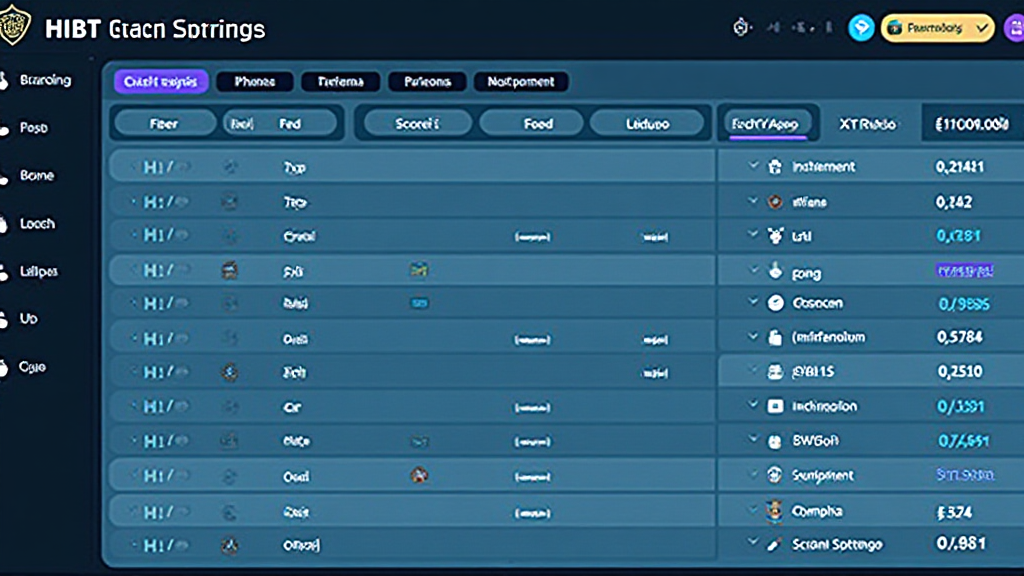Open the Noitpoment tab
The height and width of the screenshot is (576, 1024).
(x=521, y=82)
